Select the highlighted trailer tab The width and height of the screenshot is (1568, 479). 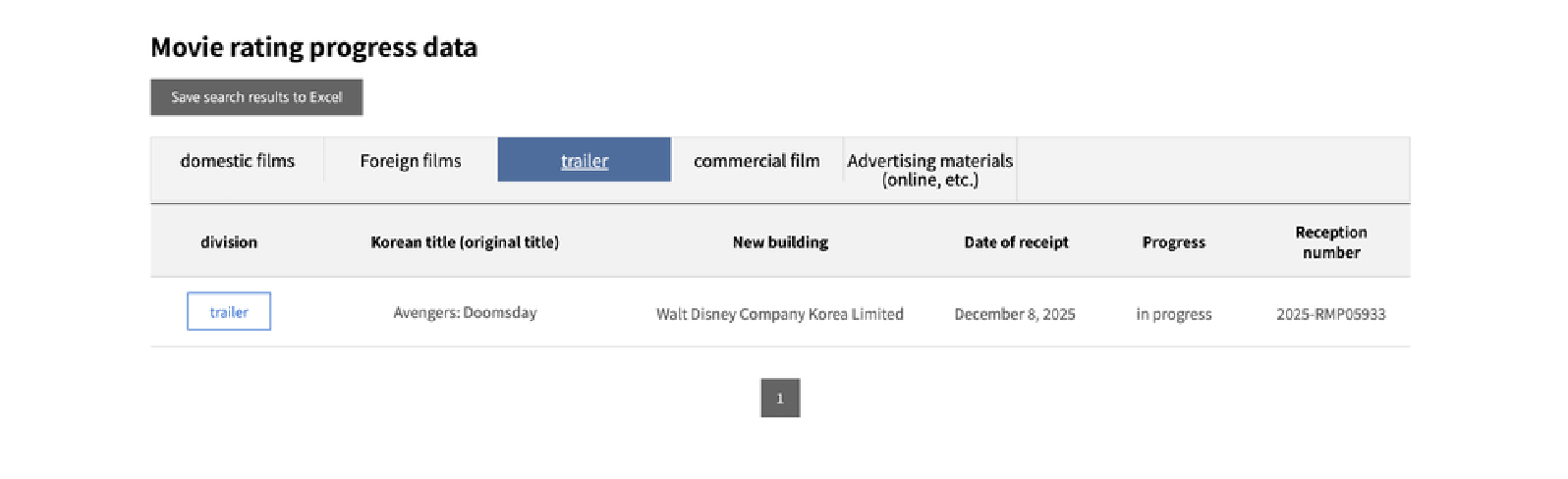(x=585, y=161)
